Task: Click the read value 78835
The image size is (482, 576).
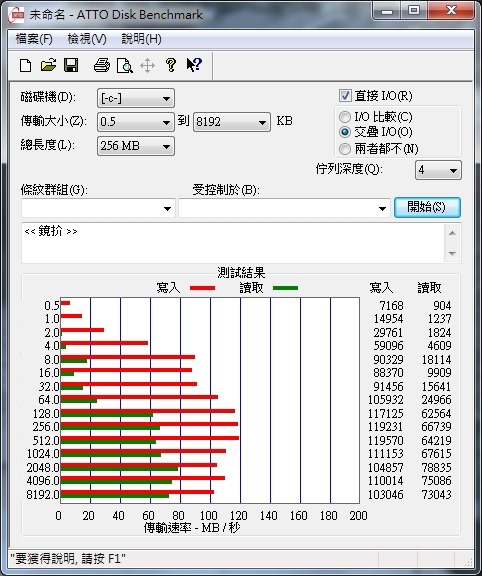Action: 436,467
